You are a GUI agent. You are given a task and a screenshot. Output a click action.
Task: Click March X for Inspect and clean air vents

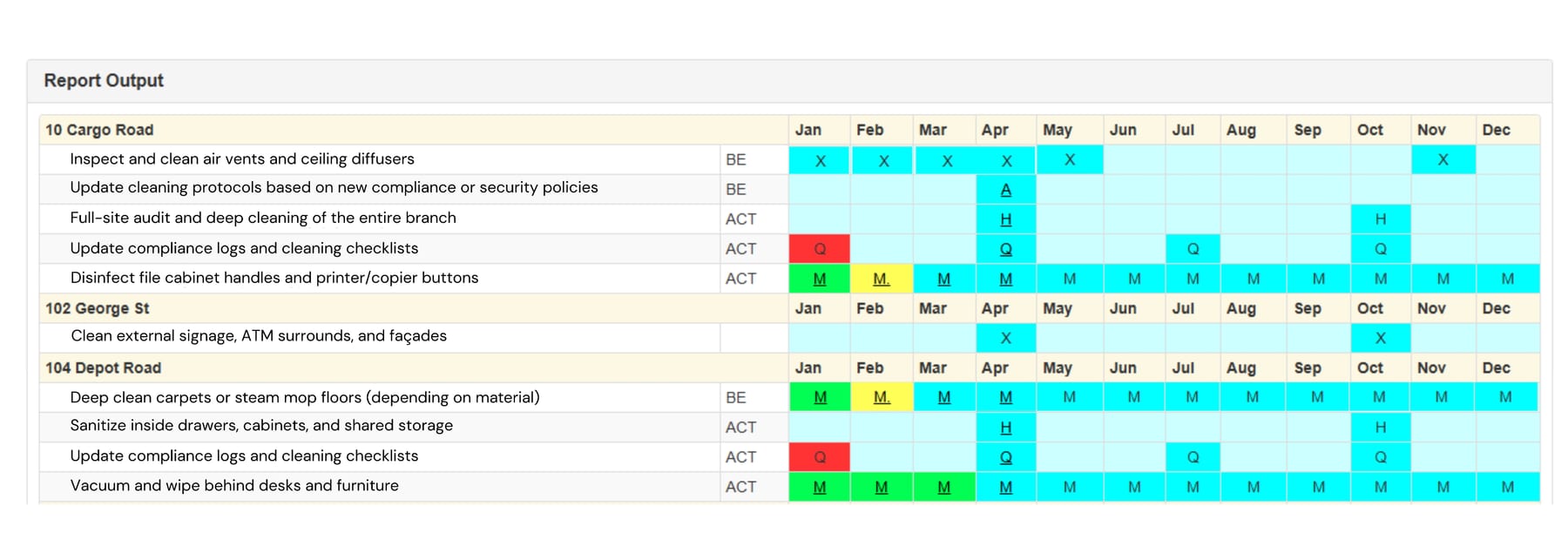946,160
